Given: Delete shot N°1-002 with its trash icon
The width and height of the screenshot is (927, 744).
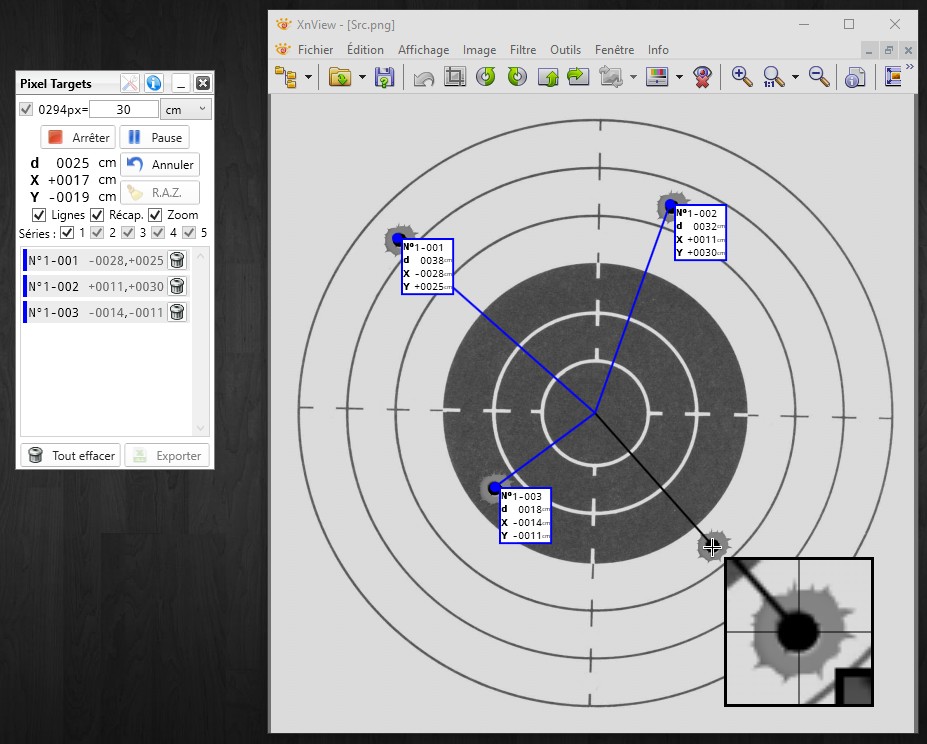Looking at the screenshot, I should click(177, 286).
